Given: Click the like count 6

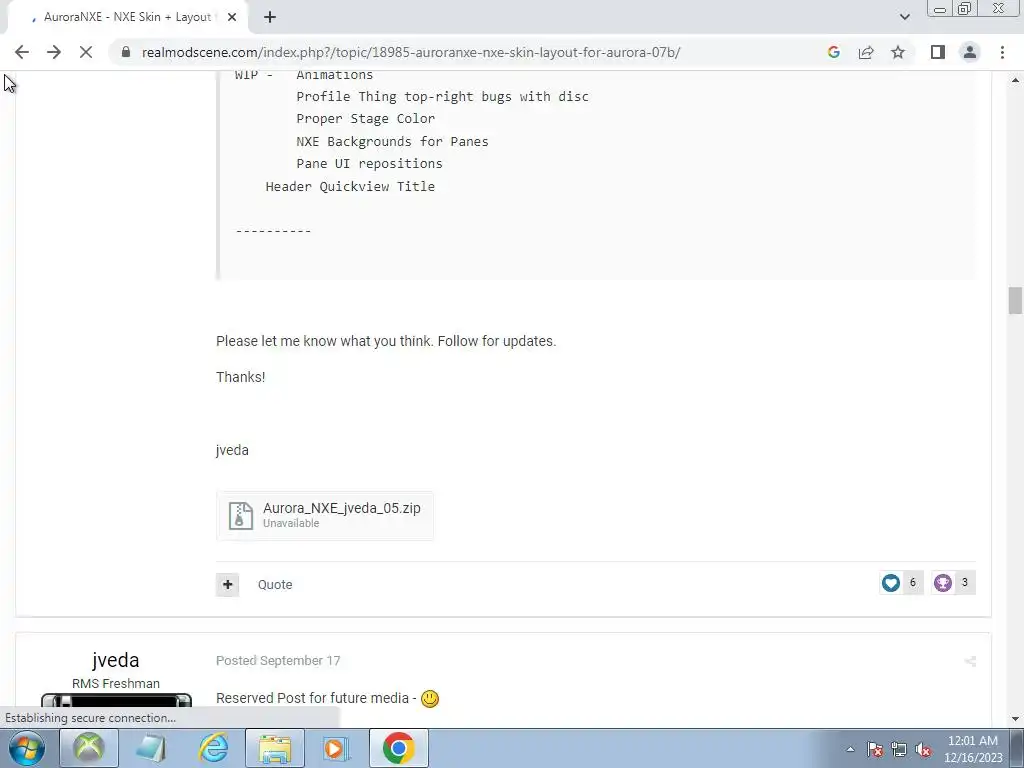Looking at the screenshot, I should click(912, 582).
